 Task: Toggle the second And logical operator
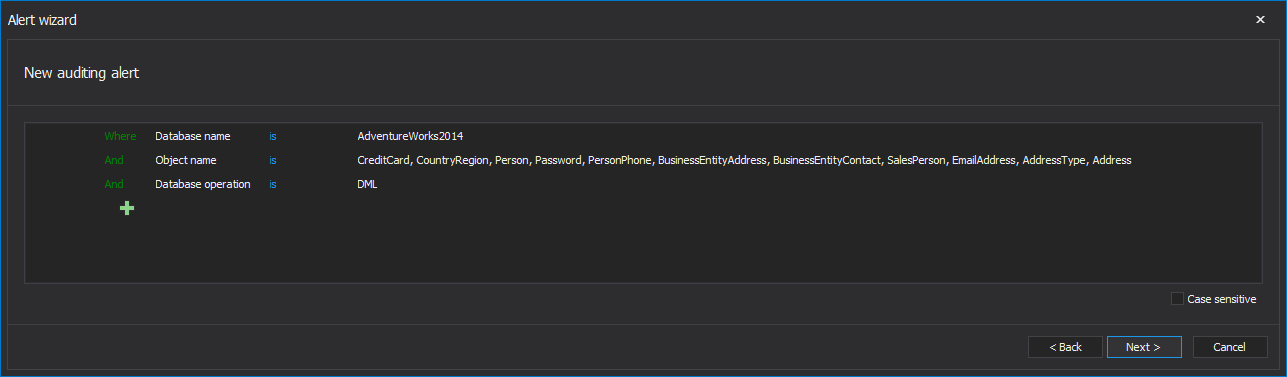tap(114, 184)
